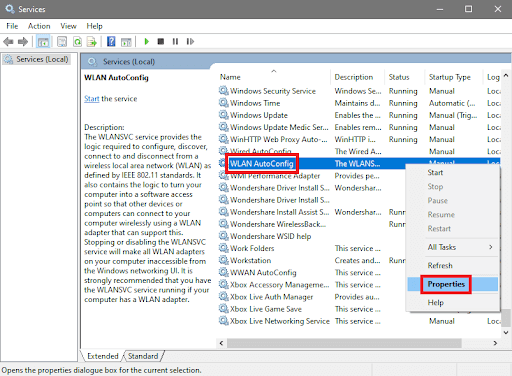The image size is (512, 376).
Task: Click the gear icon of Windows Update Medic Service
Action: tap(223, 127)
